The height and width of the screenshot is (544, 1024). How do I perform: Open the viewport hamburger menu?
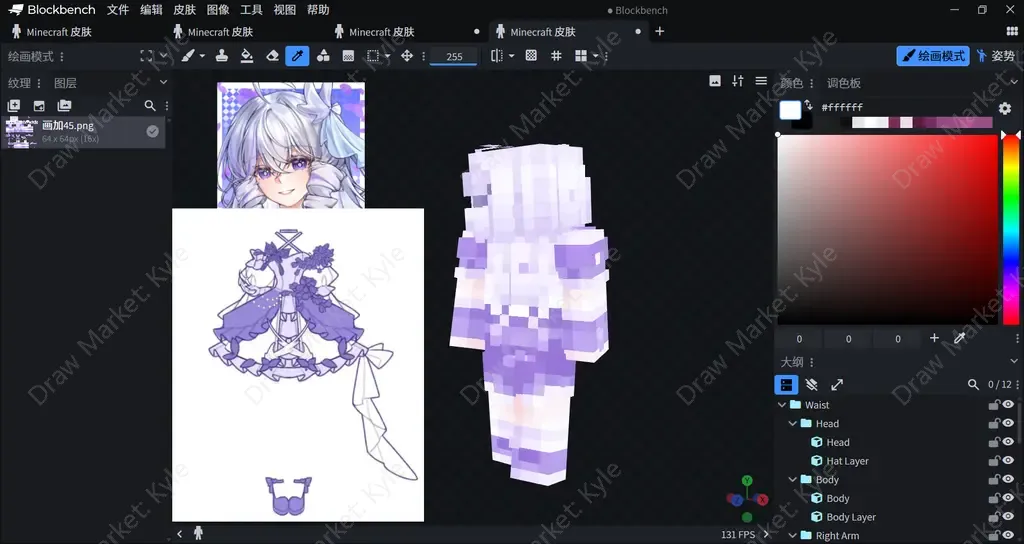tap(761, 81)
